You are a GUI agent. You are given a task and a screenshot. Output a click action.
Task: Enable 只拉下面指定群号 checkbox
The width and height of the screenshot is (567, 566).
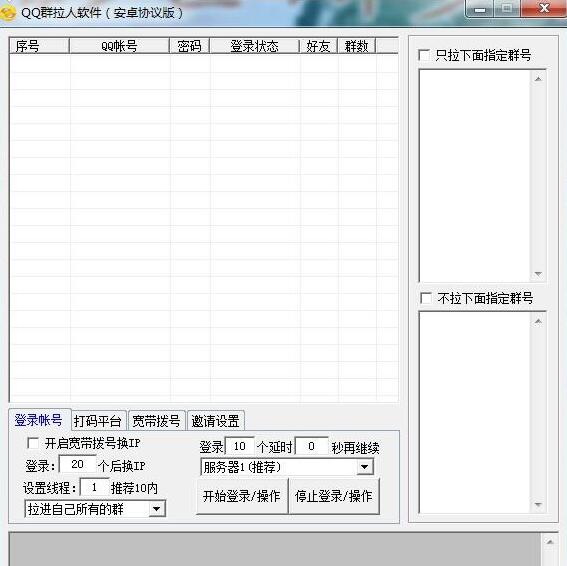(424, 55)
